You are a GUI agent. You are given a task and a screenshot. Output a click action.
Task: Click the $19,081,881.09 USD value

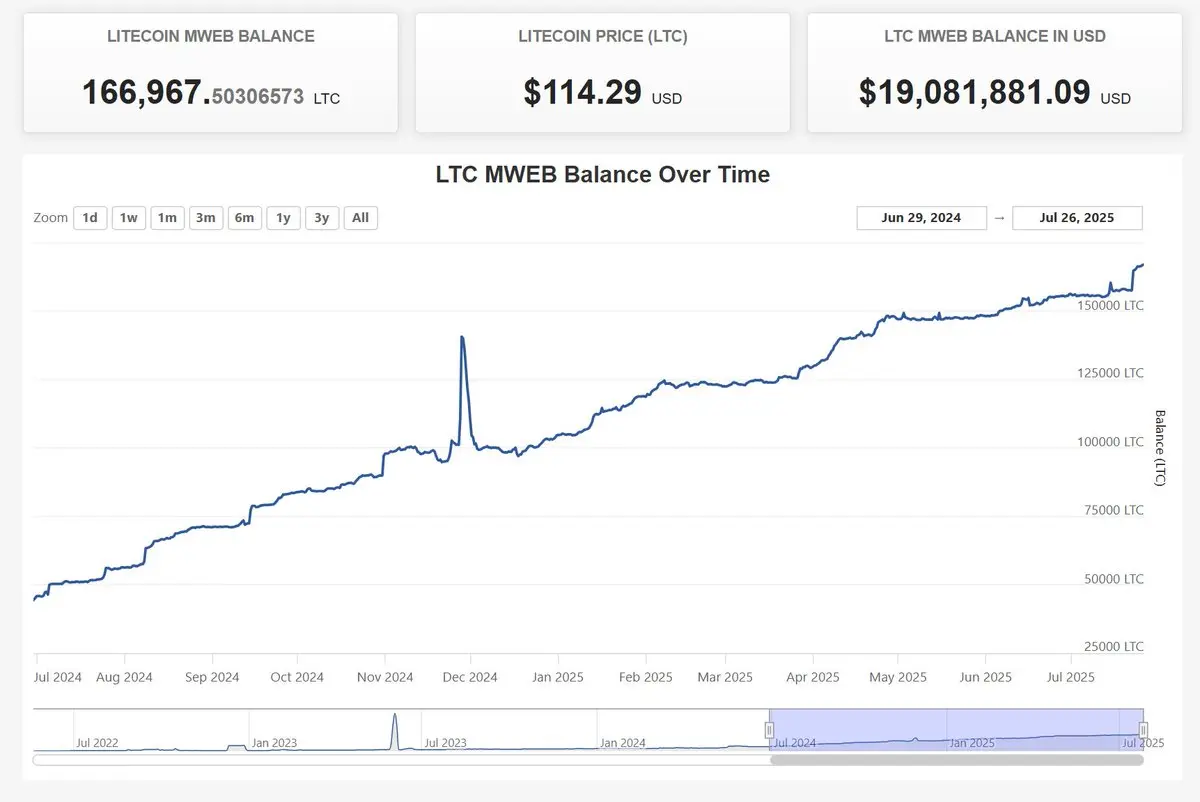point(995,93)
